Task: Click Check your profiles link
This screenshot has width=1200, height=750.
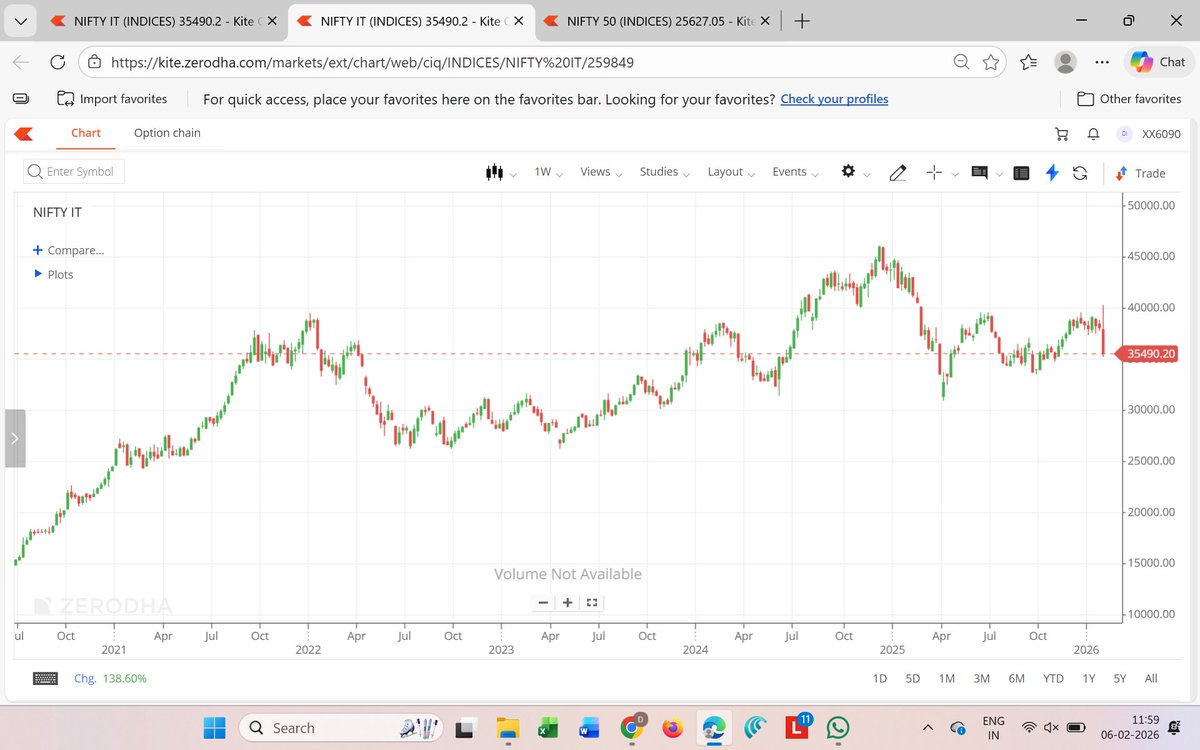Action: (834, 99)
